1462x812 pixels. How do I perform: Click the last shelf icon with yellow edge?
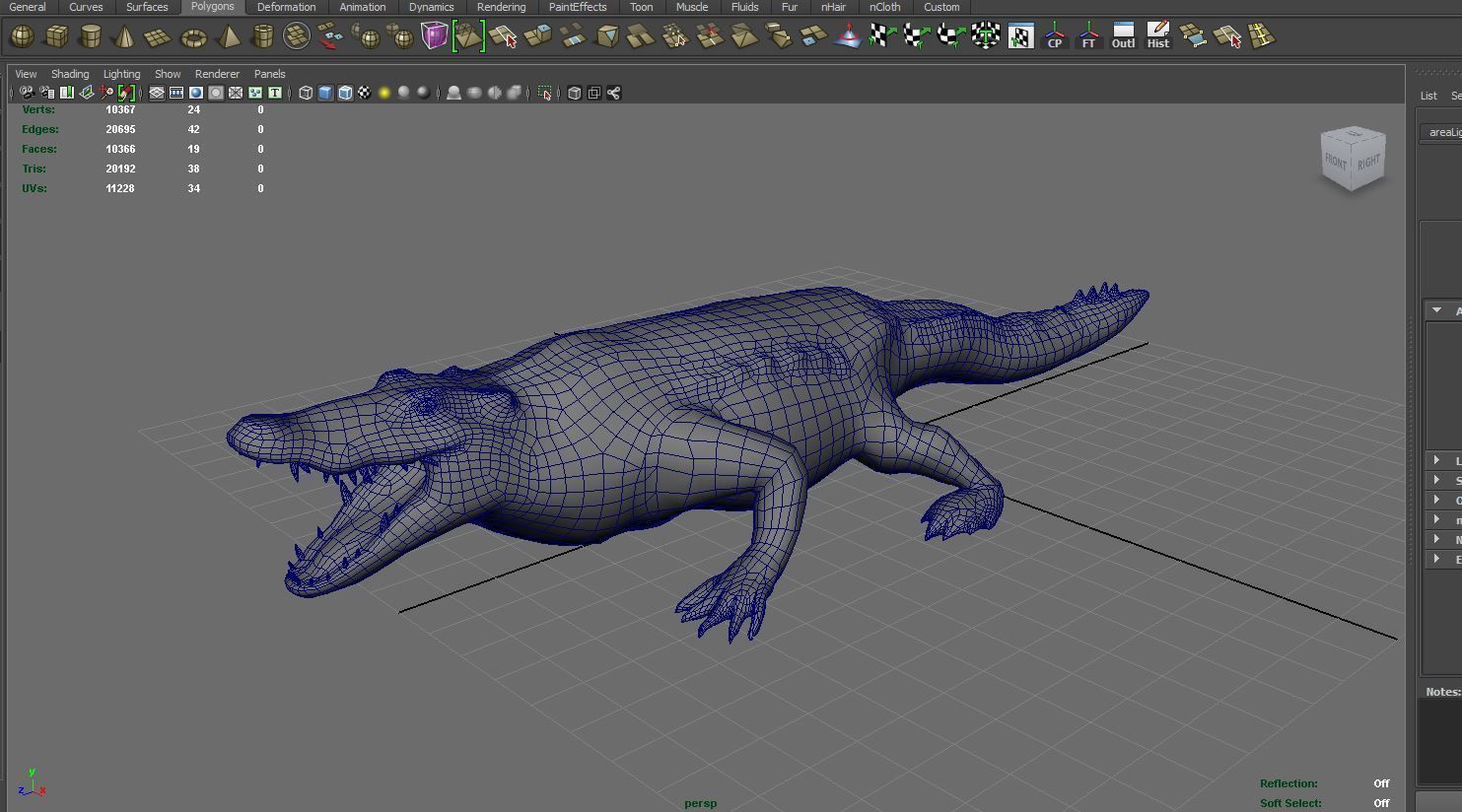1262,37
